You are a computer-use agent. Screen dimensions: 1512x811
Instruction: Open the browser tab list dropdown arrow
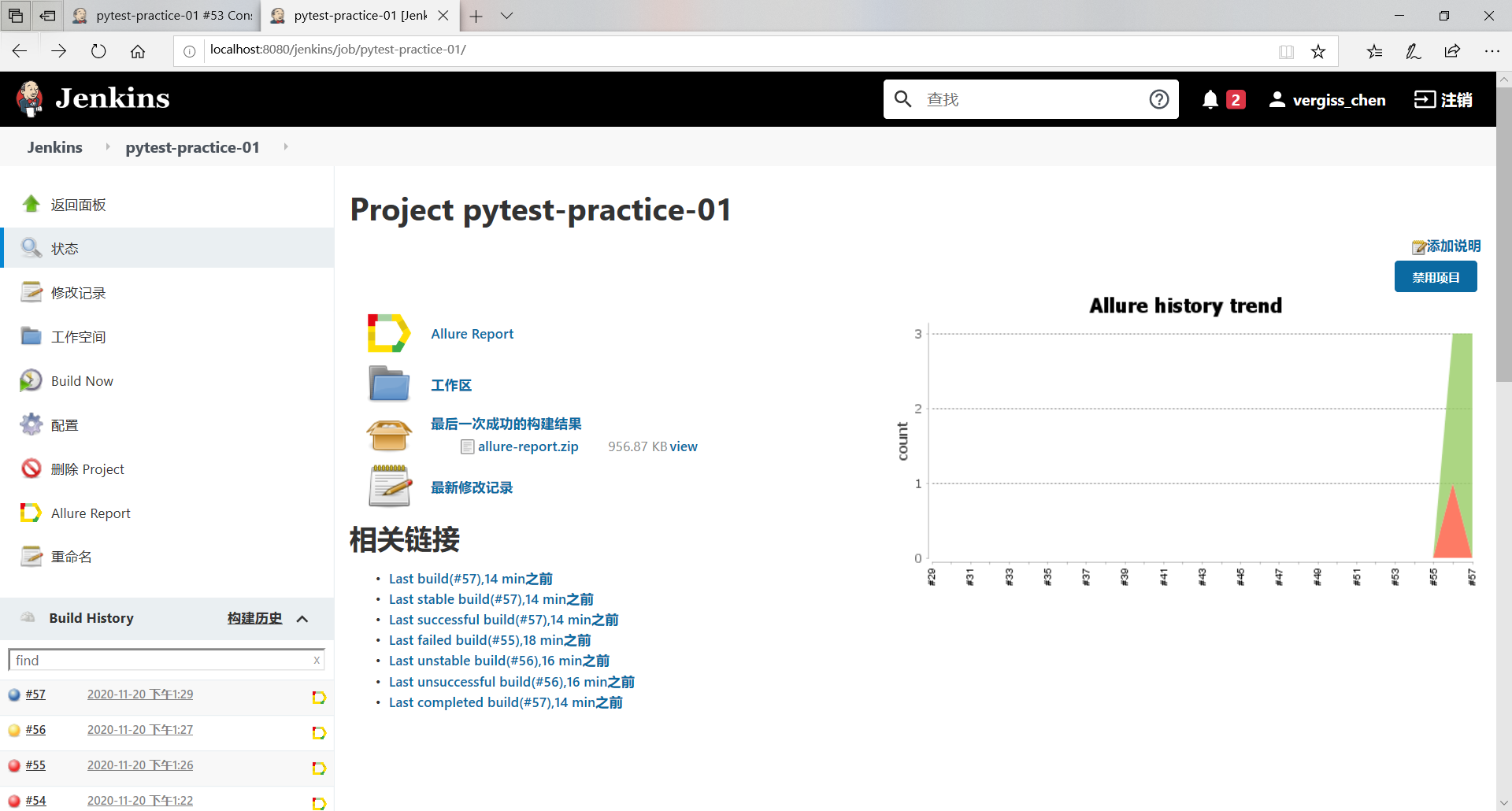pos(507,16)
